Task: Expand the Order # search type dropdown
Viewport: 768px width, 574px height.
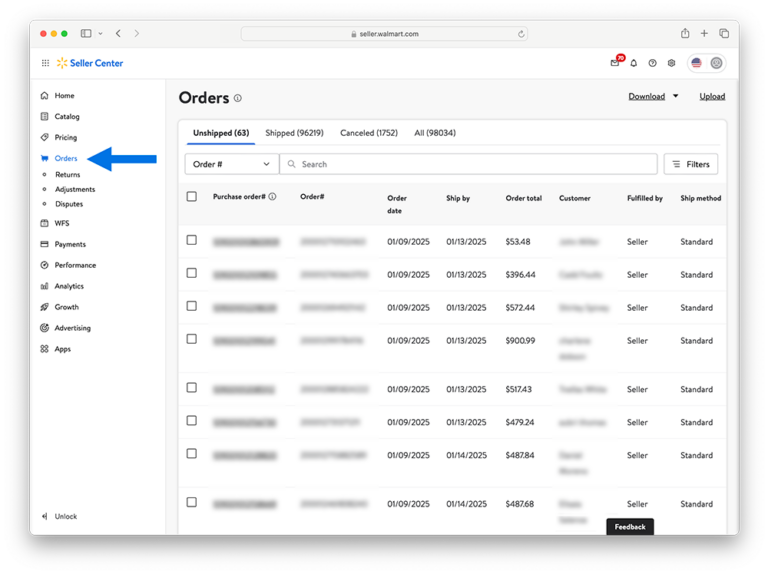Action: tap(231, 164)
